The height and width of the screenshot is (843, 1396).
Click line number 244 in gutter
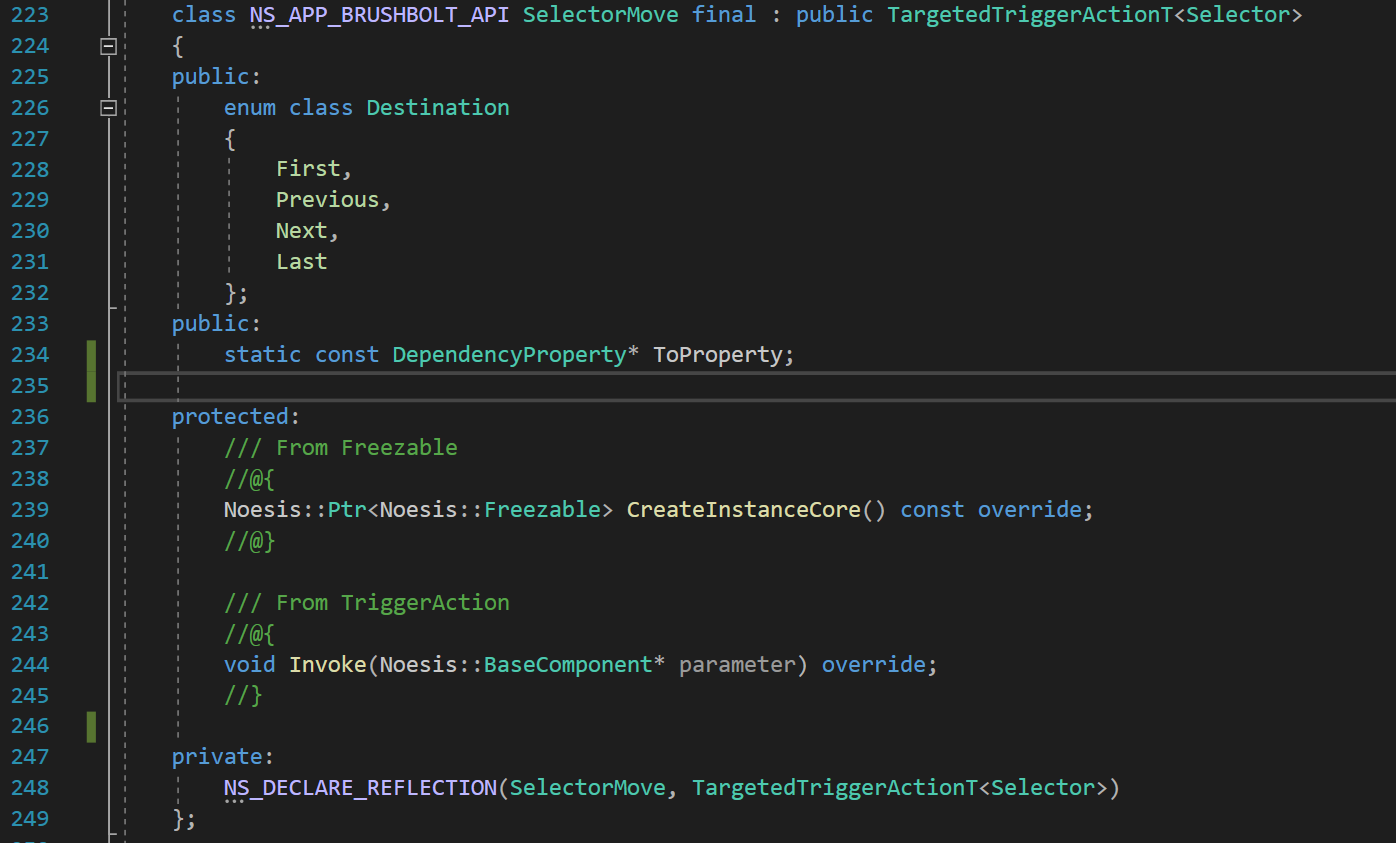click(x=30, y=665)
